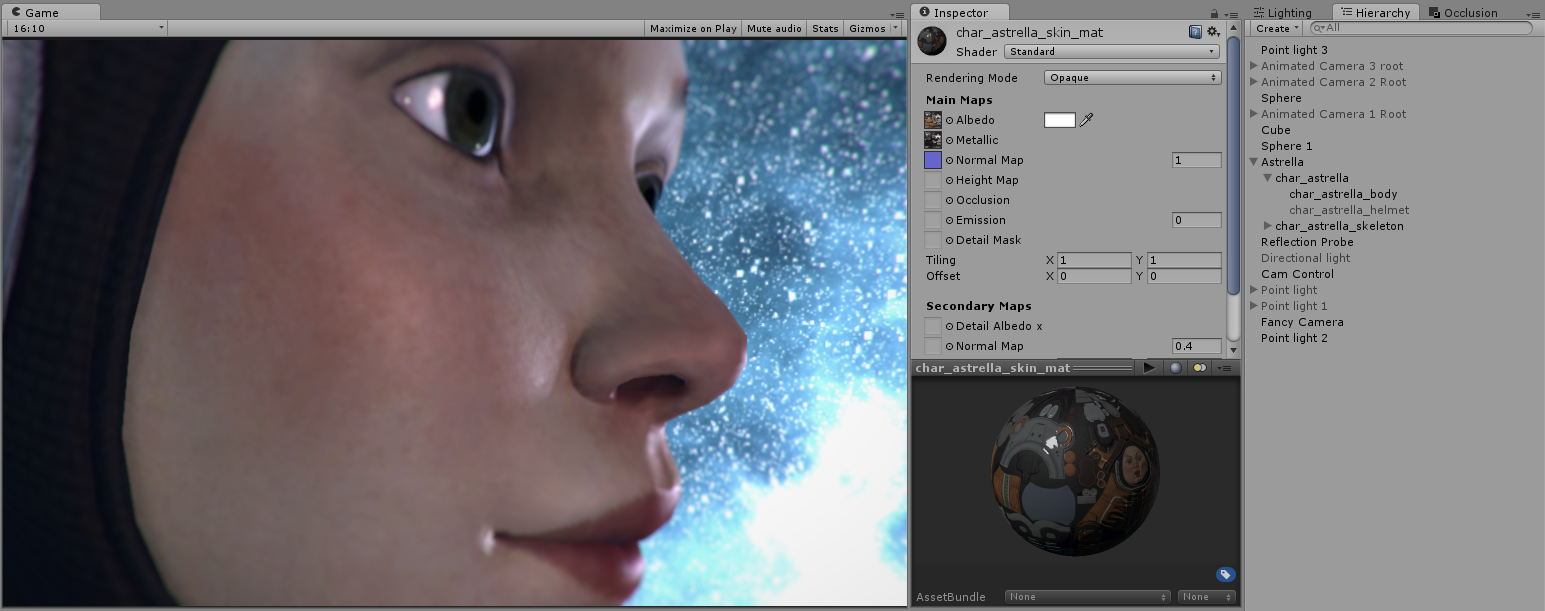Select char_astrella_body in Hierarchy

[x=1343, y=194]
